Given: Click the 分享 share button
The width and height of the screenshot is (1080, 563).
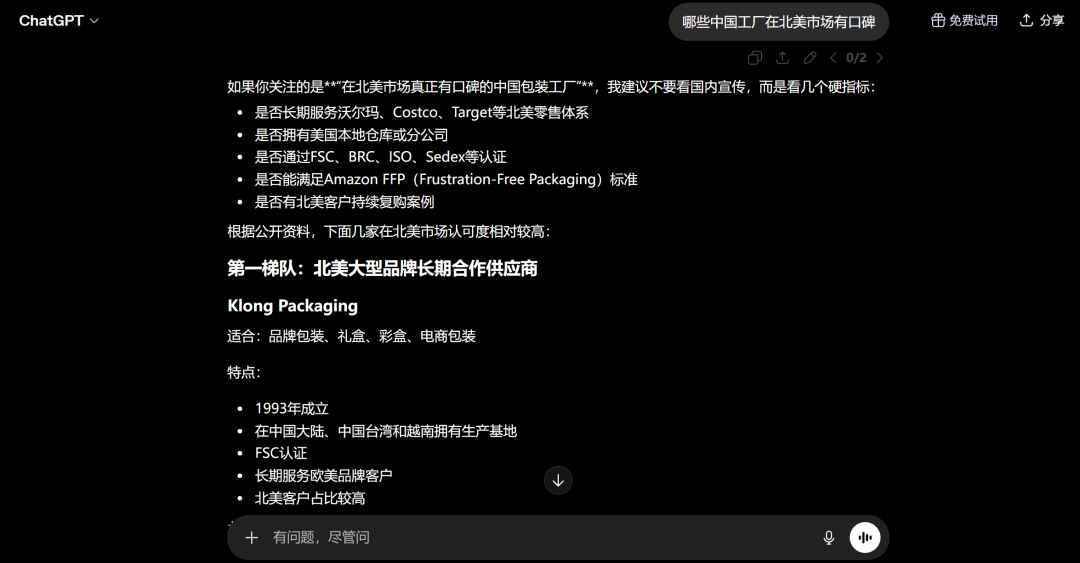Looking at the screenshot, I should click(x=1042, y=21).
